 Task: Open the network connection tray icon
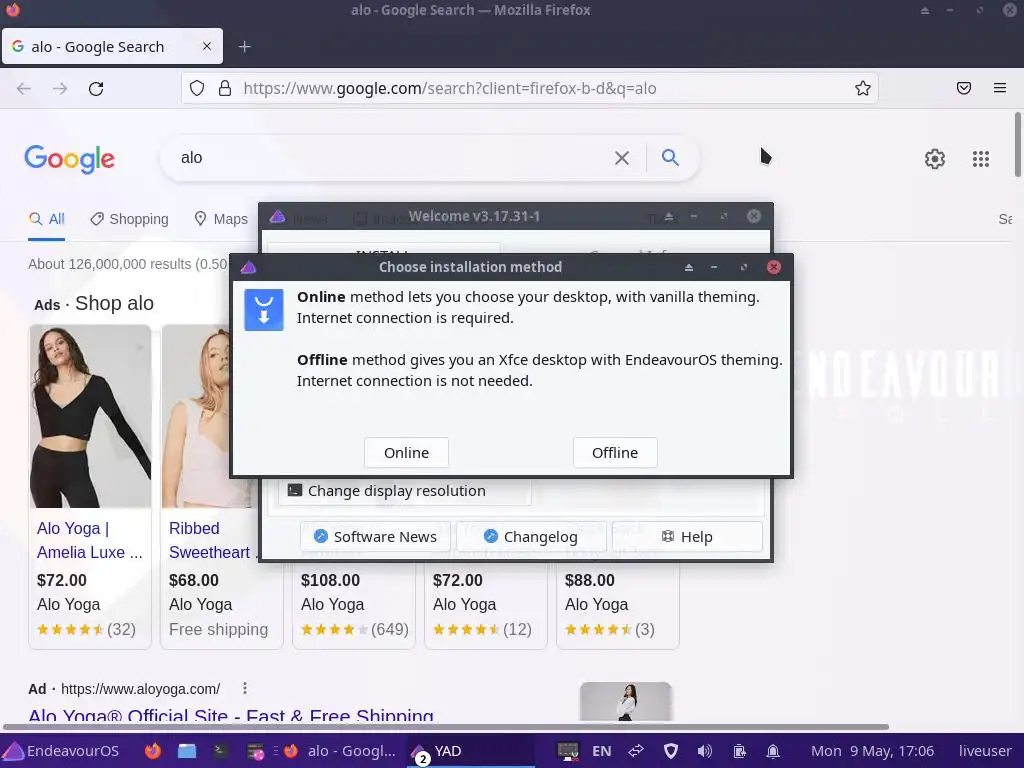coord(636,751)
